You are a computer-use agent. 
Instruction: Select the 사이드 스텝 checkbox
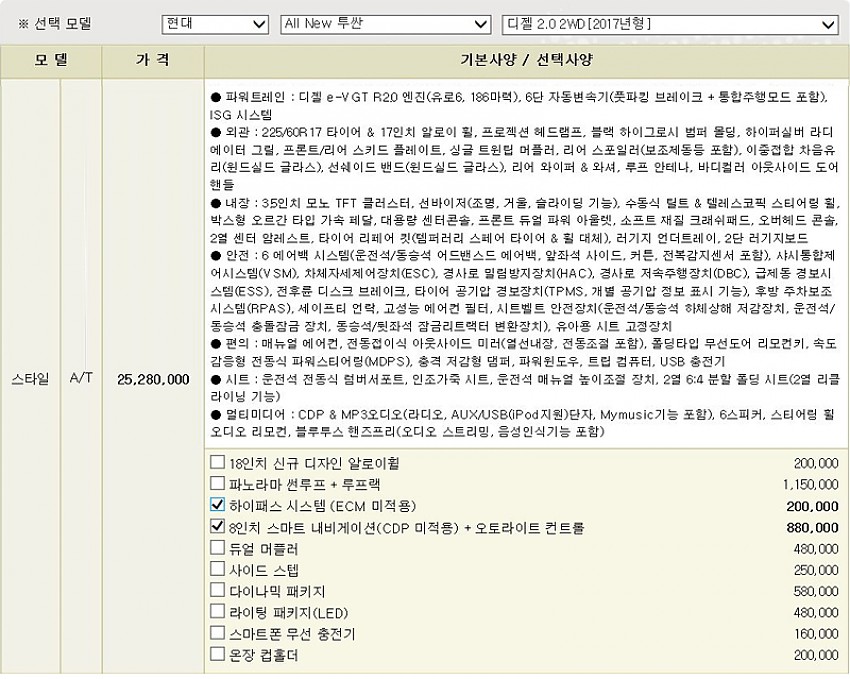[218, 569]
